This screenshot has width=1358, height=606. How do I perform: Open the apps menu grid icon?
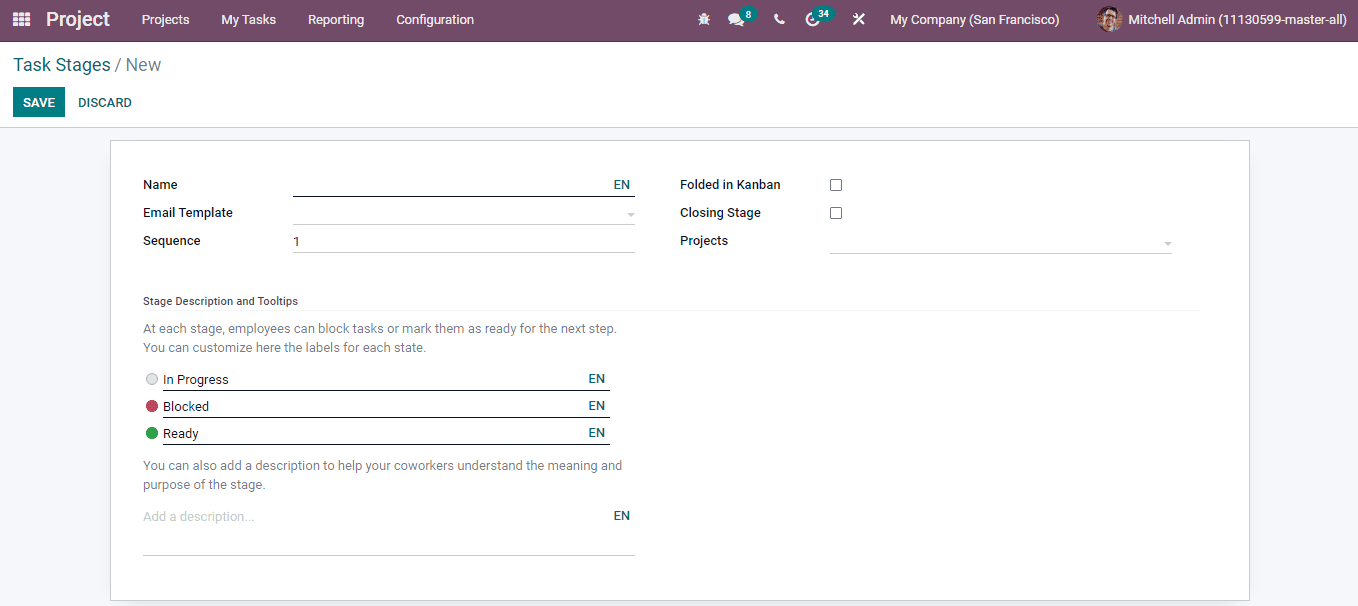pos(20,19)
